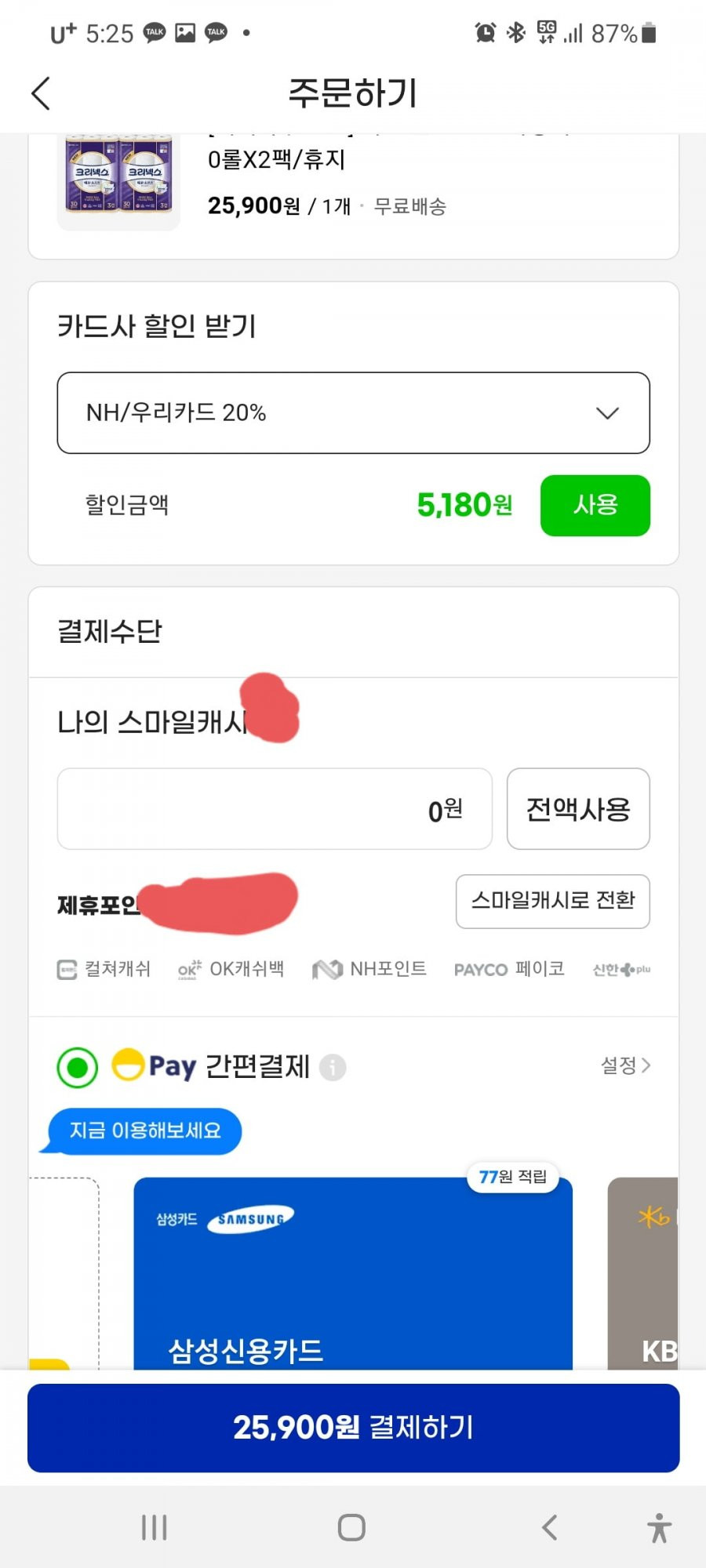Select 신한 plus point option
The height and width of the screenshot is (1568, 706).
(x=621, y=970)
